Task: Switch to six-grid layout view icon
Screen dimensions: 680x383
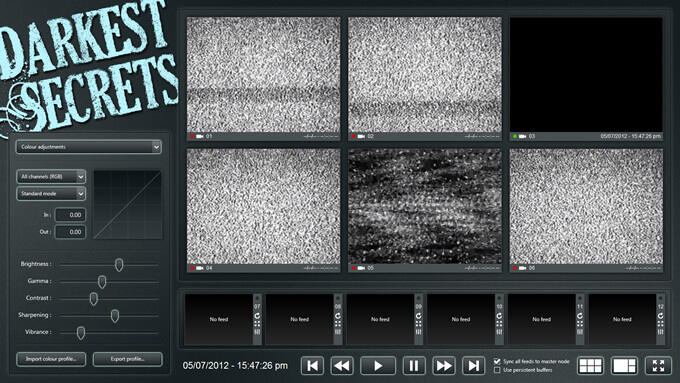Action: [590, 366]
